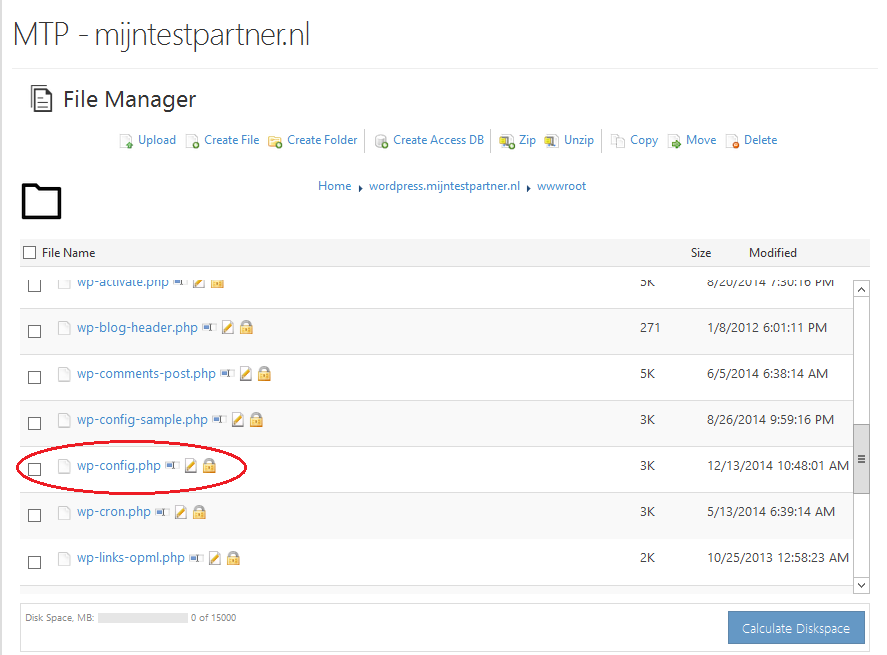The height and width of the screenshot is (655, 887).
Task: Open permissions lock for wp-config-sample.php
Action: [256, 419]
